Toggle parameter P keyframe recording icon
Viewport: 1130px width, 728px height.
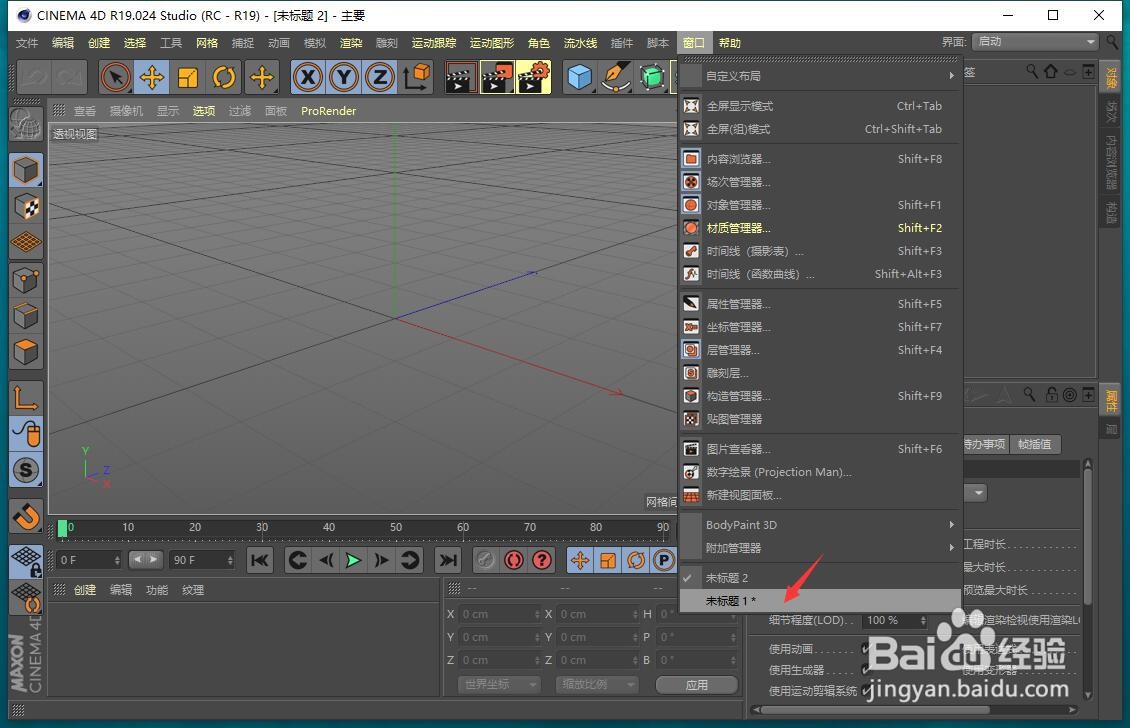tap(663, 560)
